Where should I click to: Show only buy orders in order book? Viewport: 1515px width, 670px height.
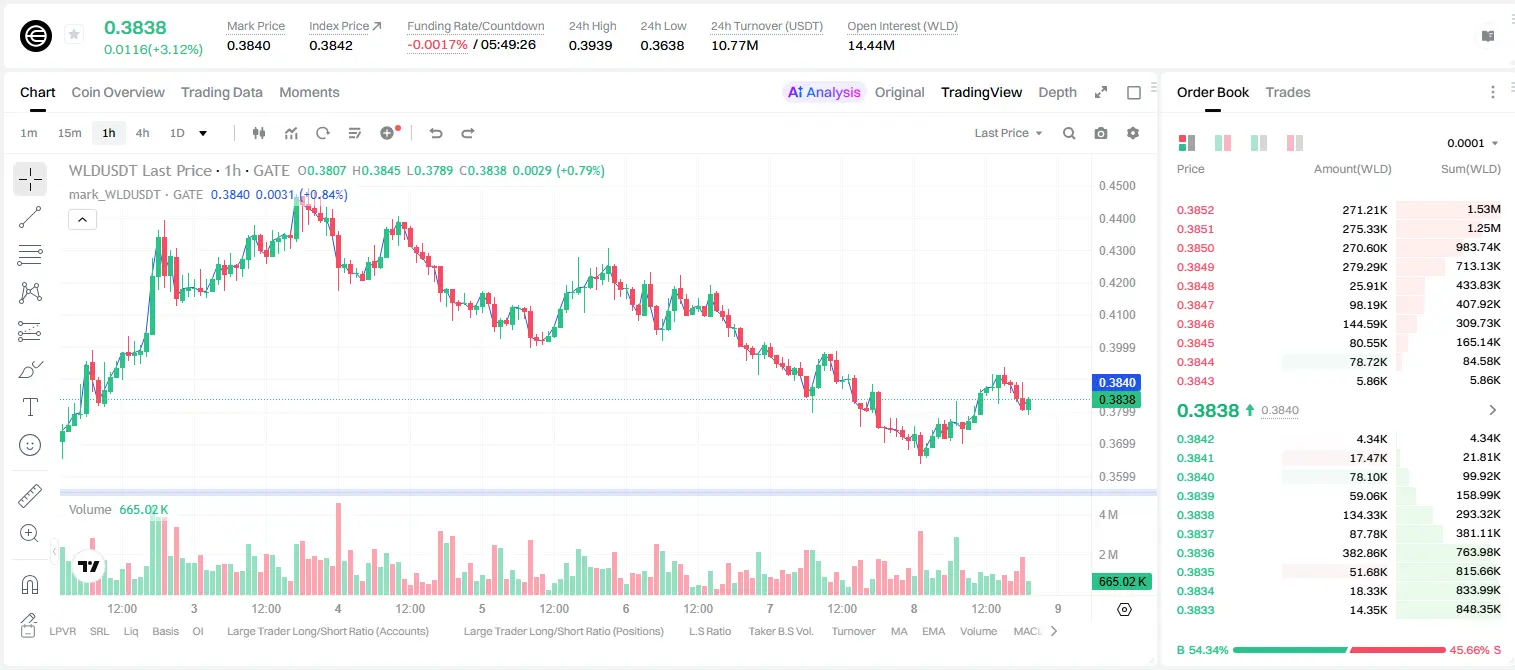(1259, 143)
